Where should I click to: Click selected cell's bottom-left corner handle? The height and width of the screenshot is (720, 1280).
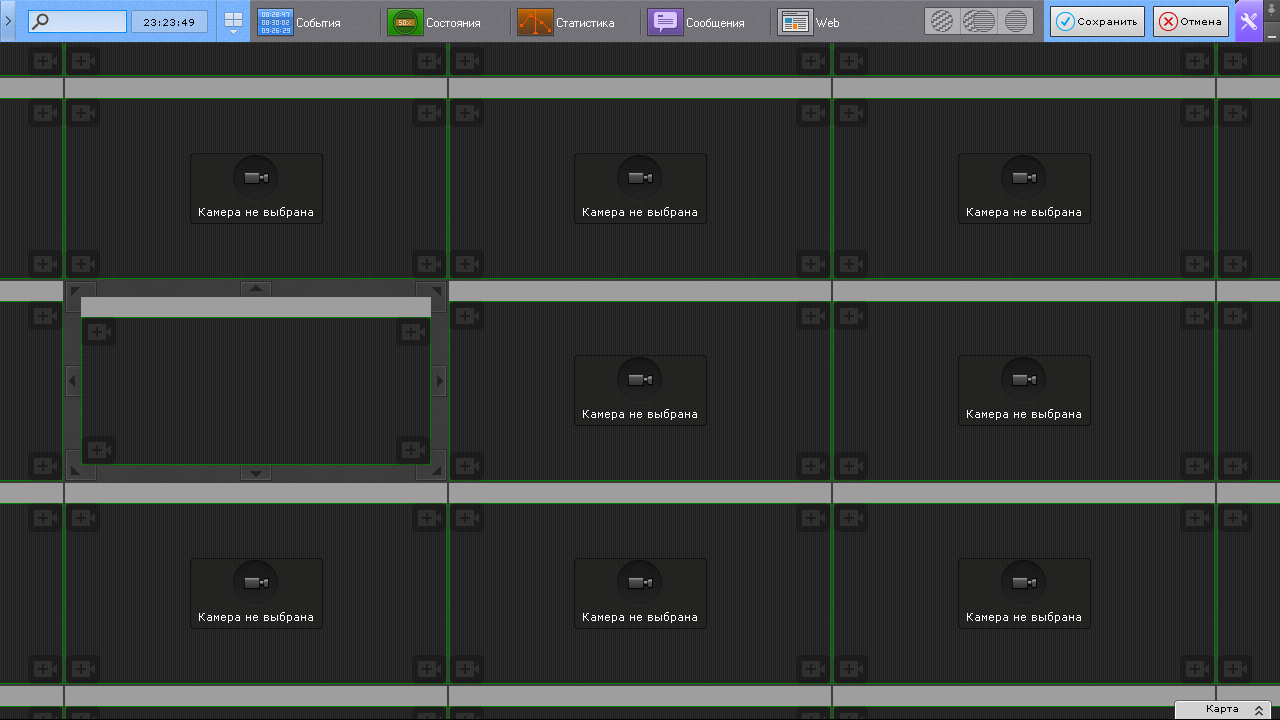click(x=73, y=473)
